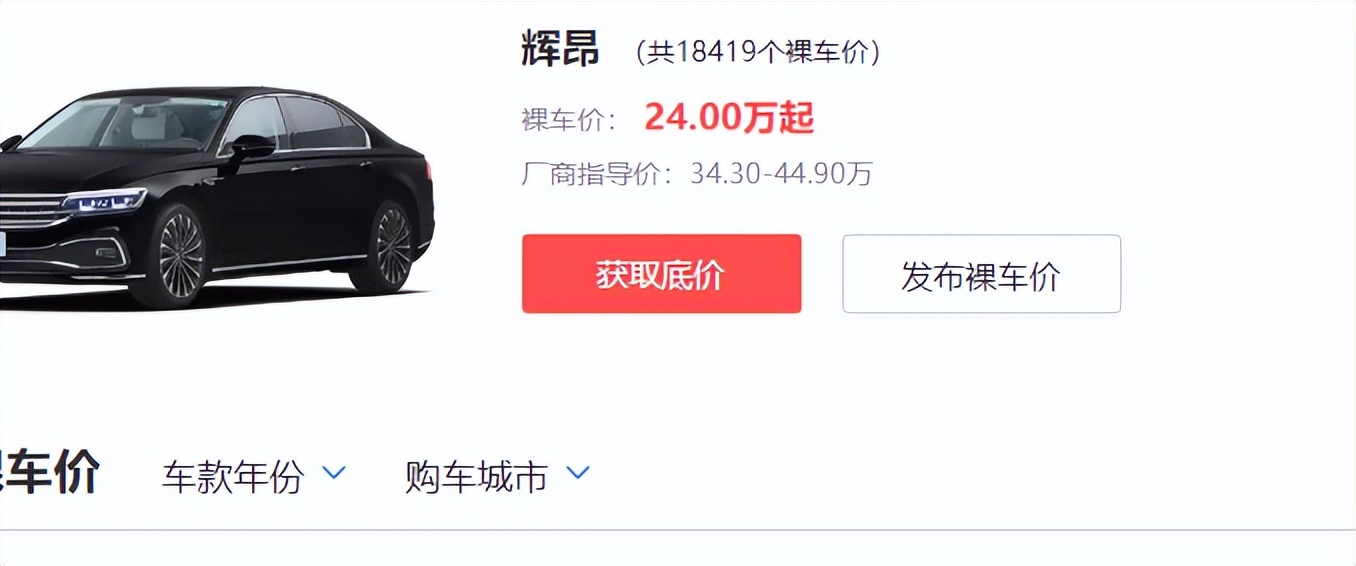Image resolution: width=1356 pixels, height=566 pixels.
Task: Open the 共18419个裸车价 count link
Action: 758,52
